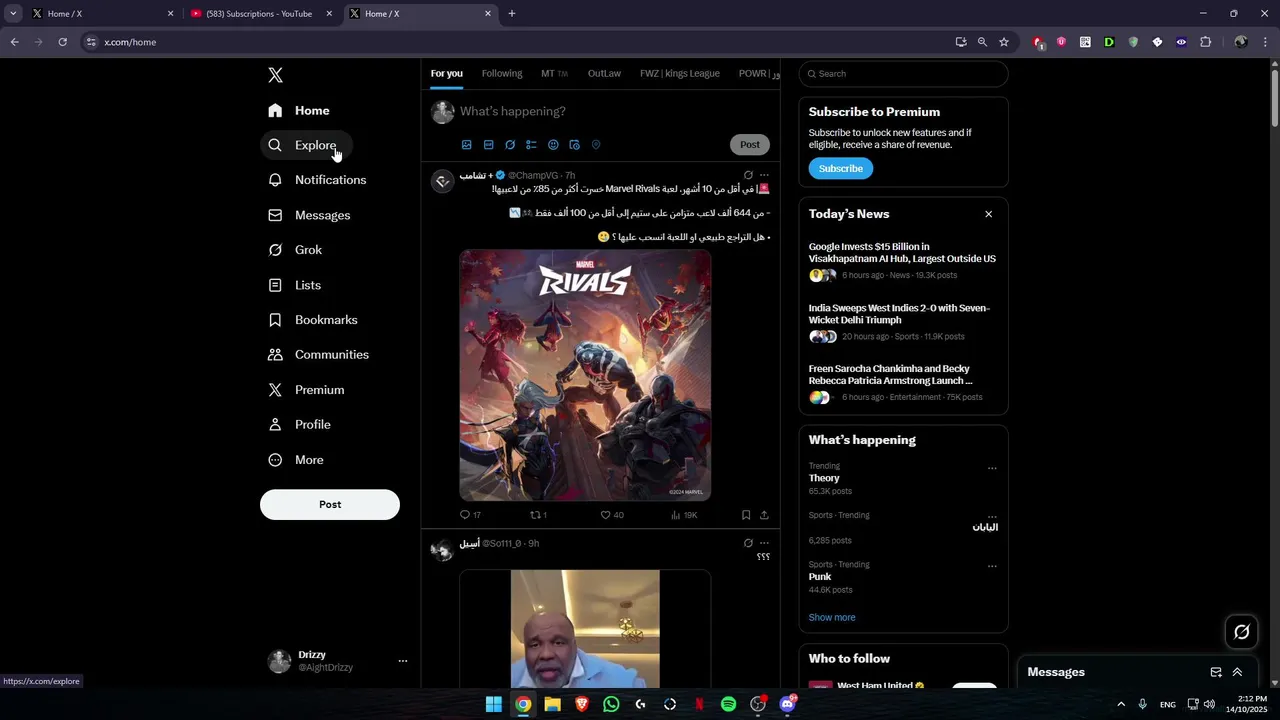Bookmark this page with star icon
This screenshot has height=720, width=1280.
tap(1004, 42)
